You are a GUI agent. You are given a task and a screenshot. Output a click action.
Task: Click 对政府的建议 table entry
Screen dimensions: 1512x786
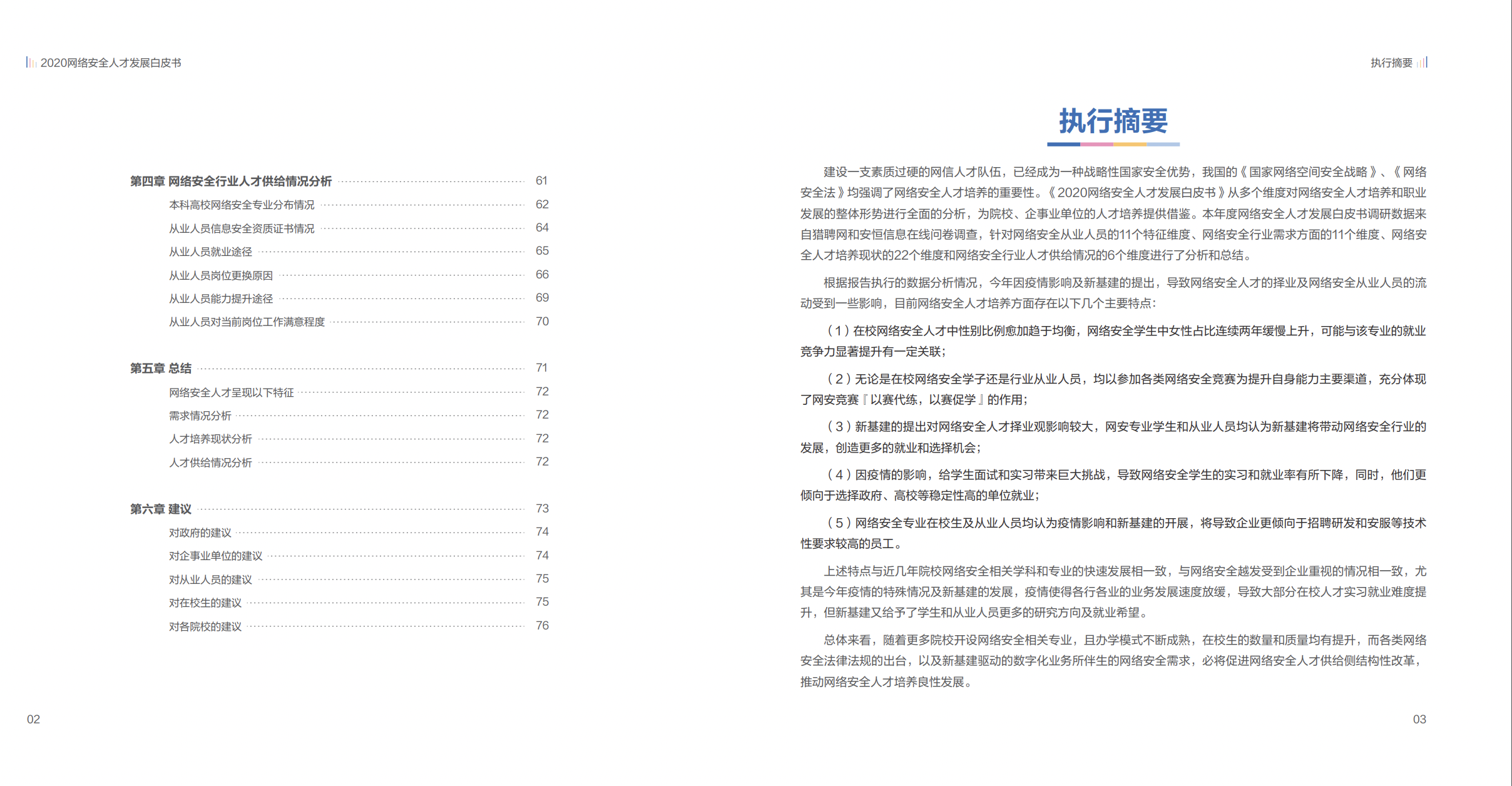coord(199,532)
